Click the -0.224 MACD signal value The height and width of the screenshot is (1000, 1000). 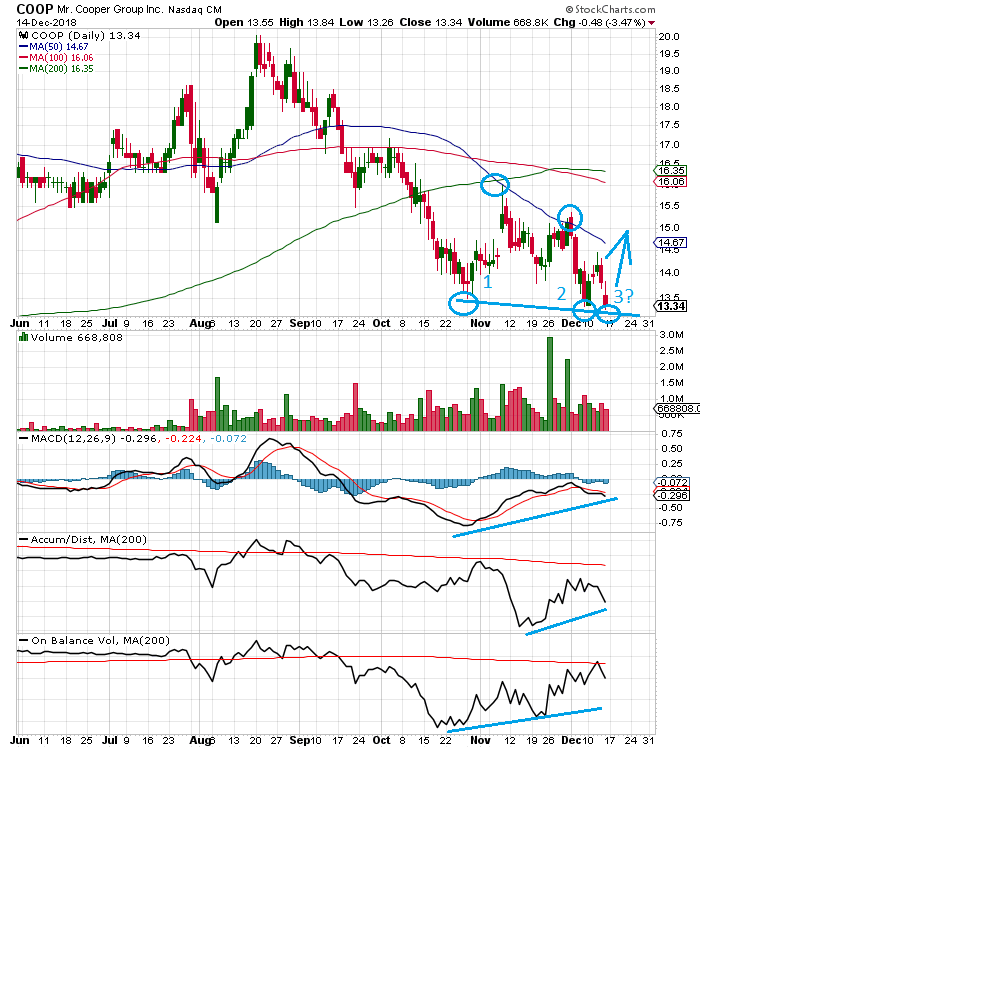(184, 439)
